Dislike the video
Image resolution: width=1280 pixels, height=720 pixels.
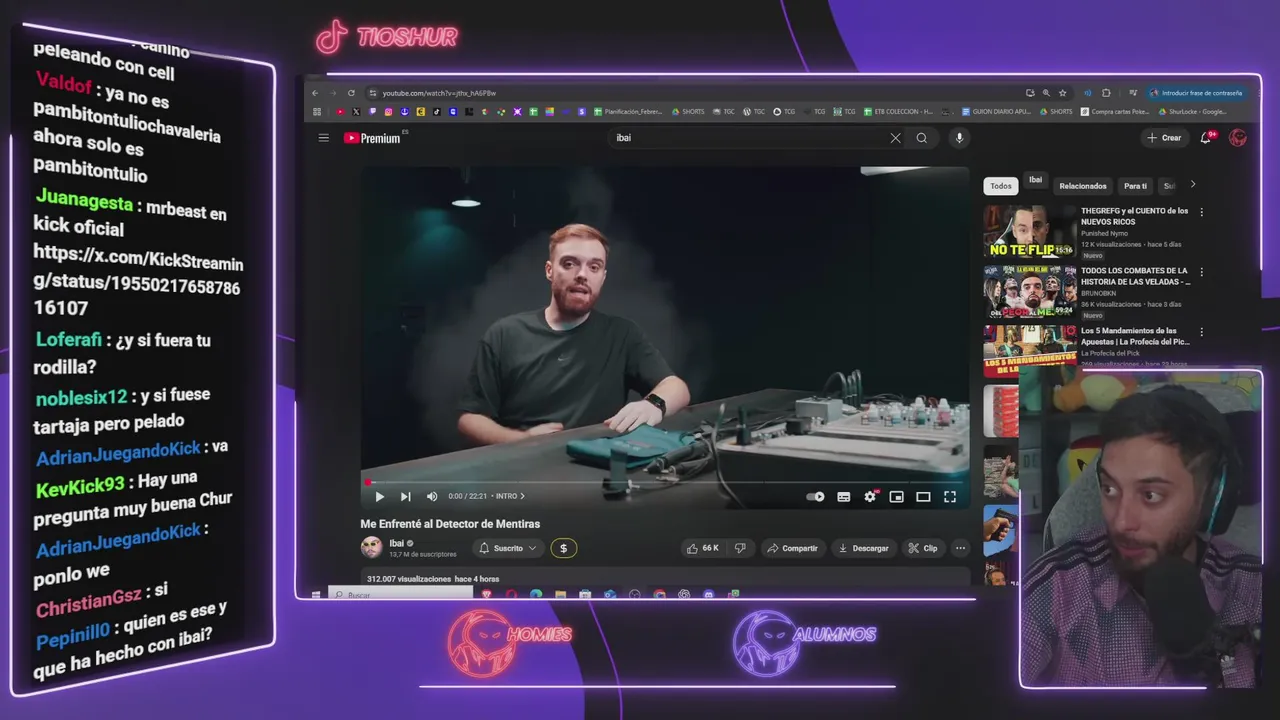(740, 548)
